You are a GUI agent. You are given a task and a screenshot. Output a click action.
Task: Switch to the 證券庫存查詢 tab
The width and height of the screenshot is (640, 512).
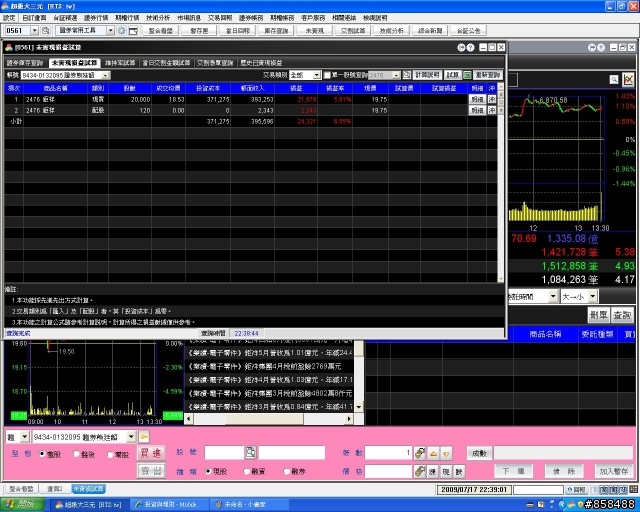(x=25, y=63)
